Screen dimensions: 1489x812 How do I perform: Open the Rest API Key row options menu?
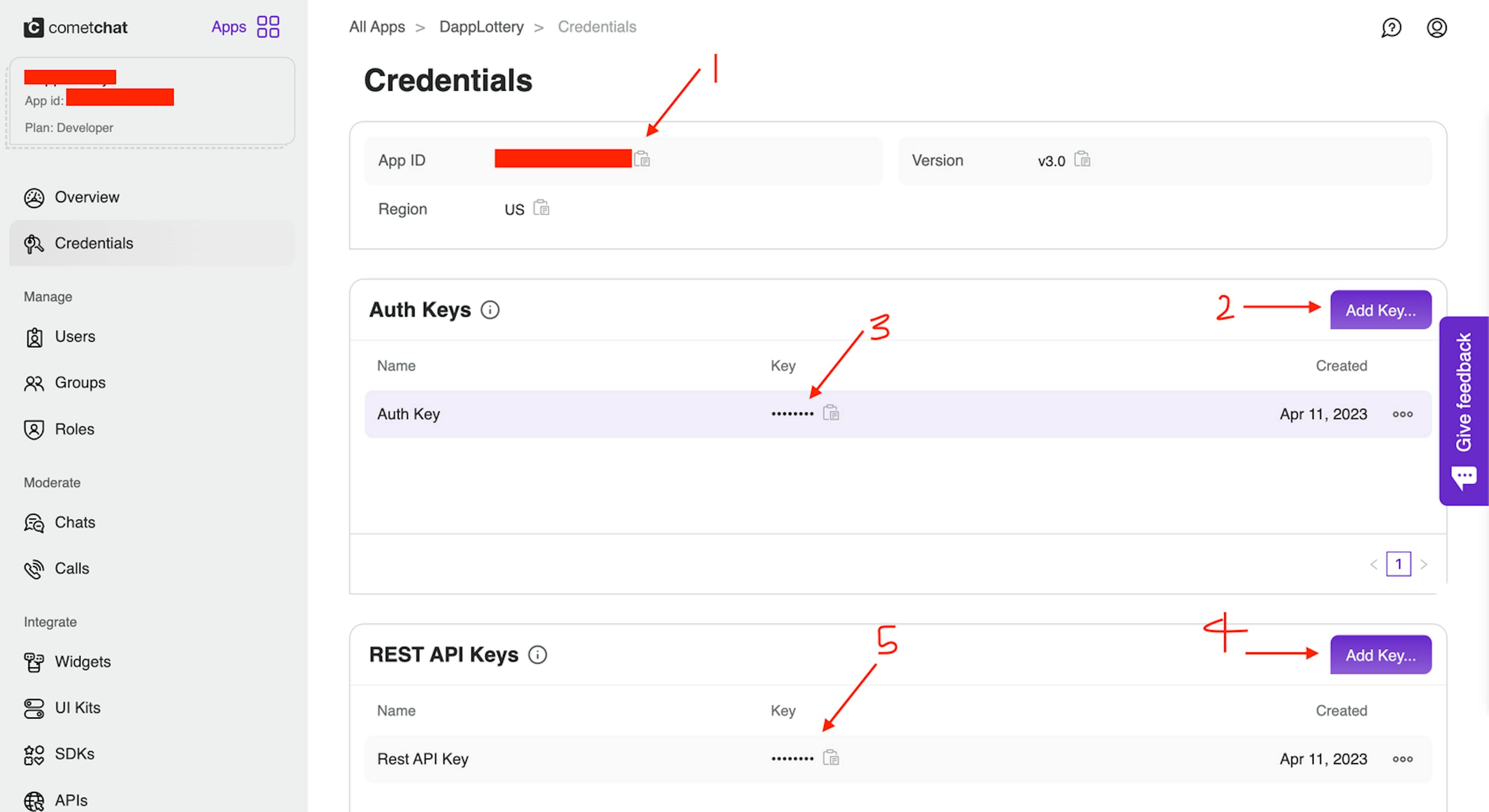coord(1403,759)
